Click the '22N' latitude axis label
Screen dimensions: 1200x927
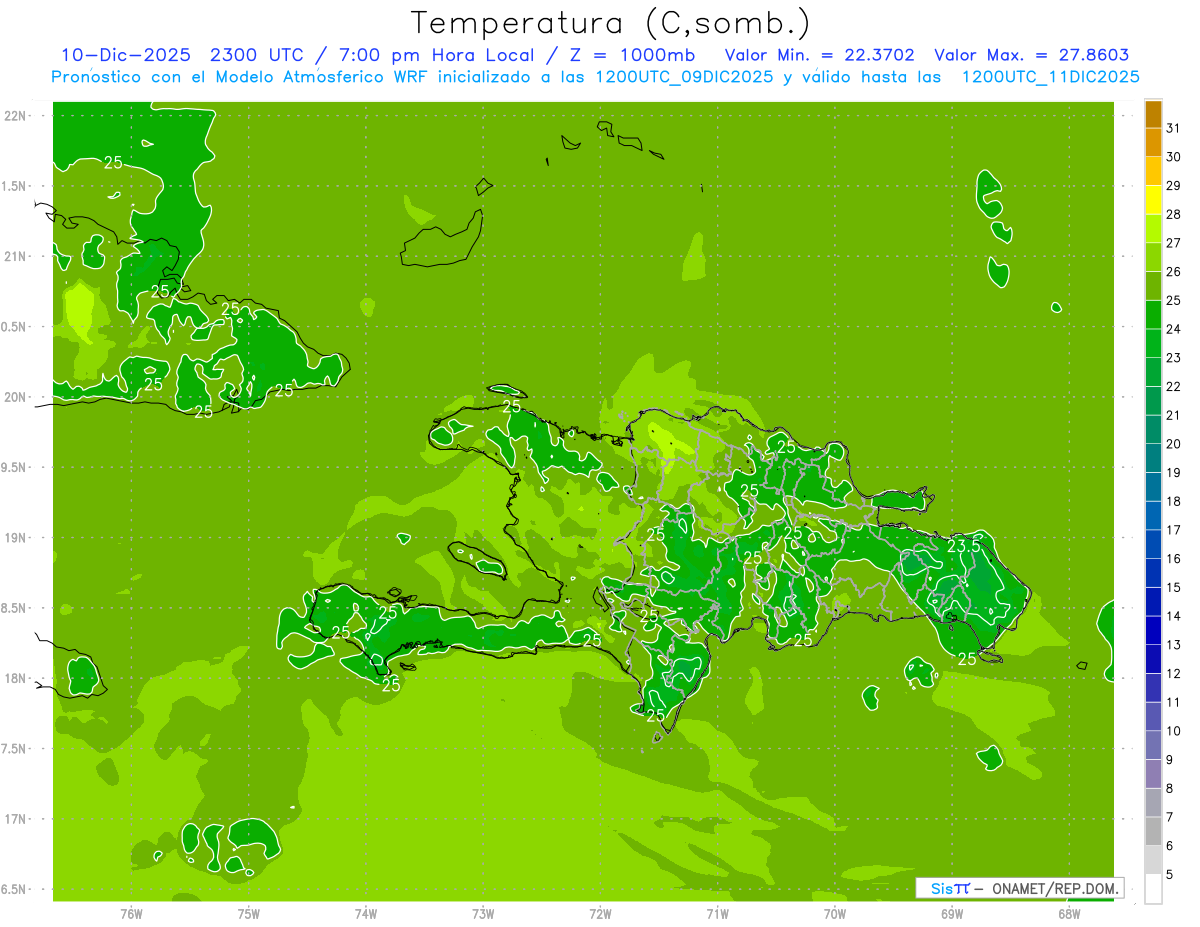coord(15,116)
